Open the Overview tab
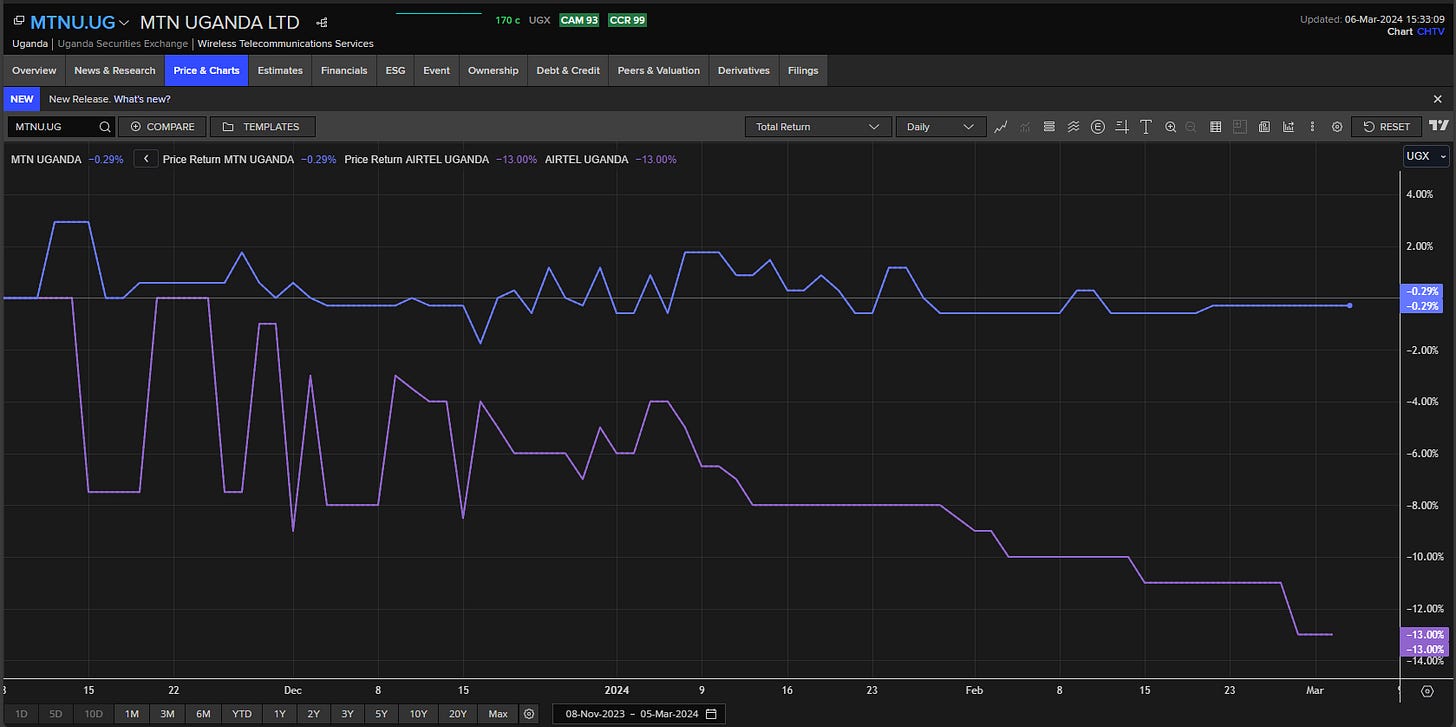This screenshot has height=727, width=1456. pos(34,70)
